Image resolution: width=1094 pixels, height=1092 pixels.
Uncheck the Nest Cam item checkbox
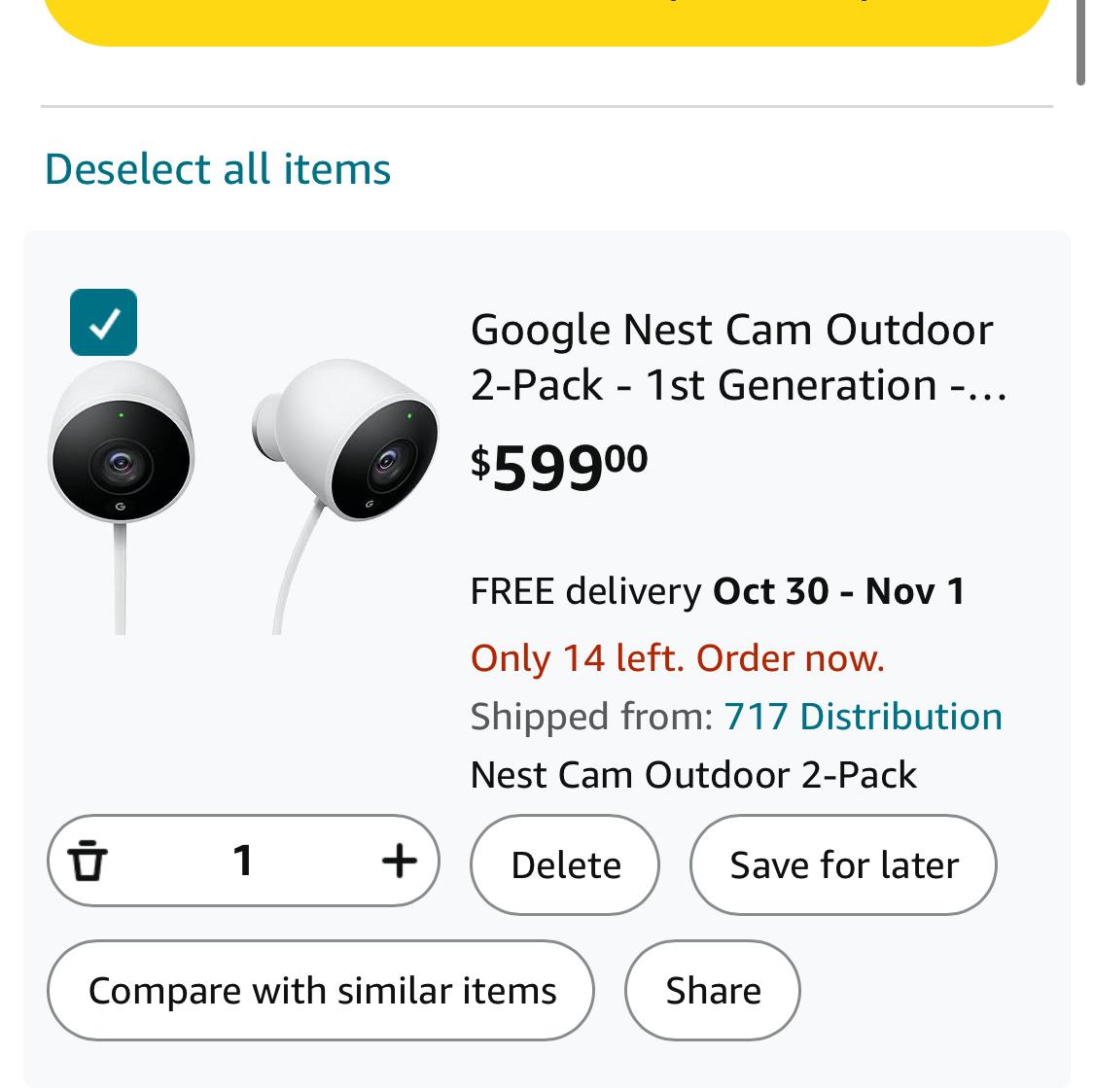click(x=104, y=323)
